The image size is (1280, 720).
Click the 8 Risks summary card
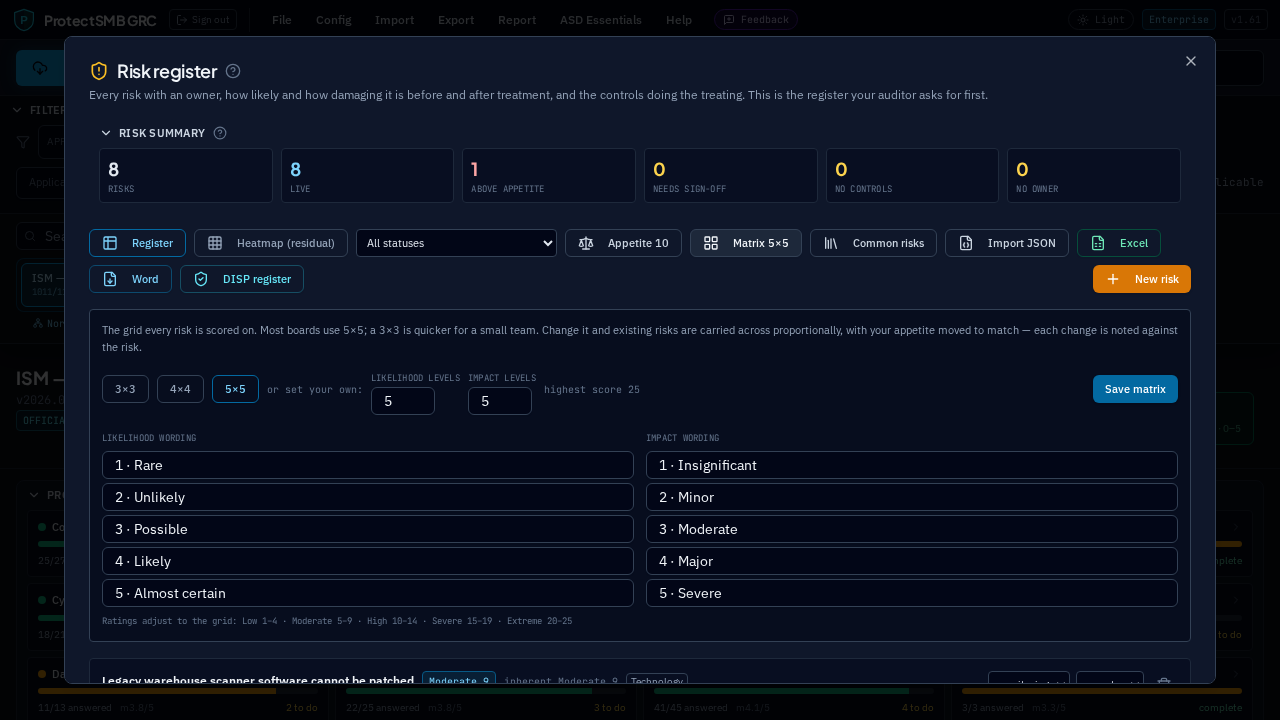pyautogui.click(x=186, y=176)
